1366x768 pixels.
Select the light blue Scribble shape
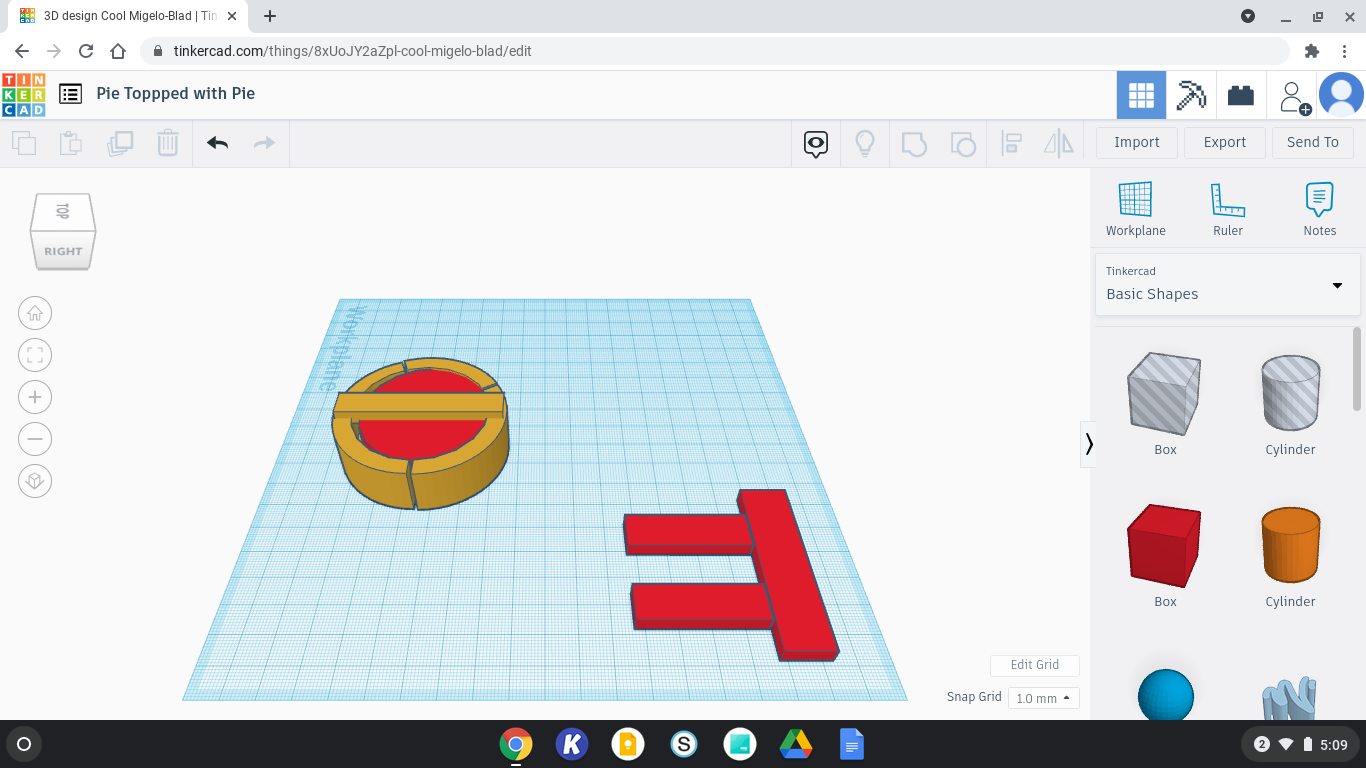coord(1290,698)
